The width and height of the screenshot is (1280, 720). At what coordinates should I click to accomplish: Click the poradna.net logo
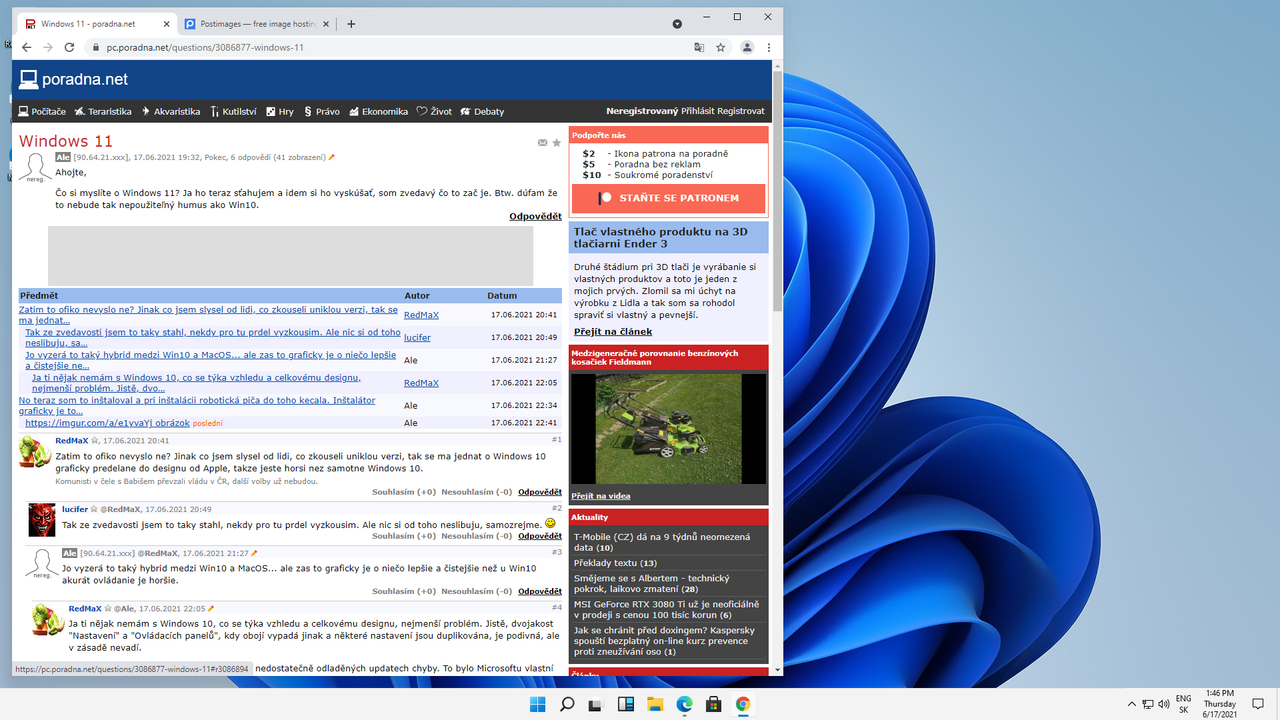tap(74, 80)
